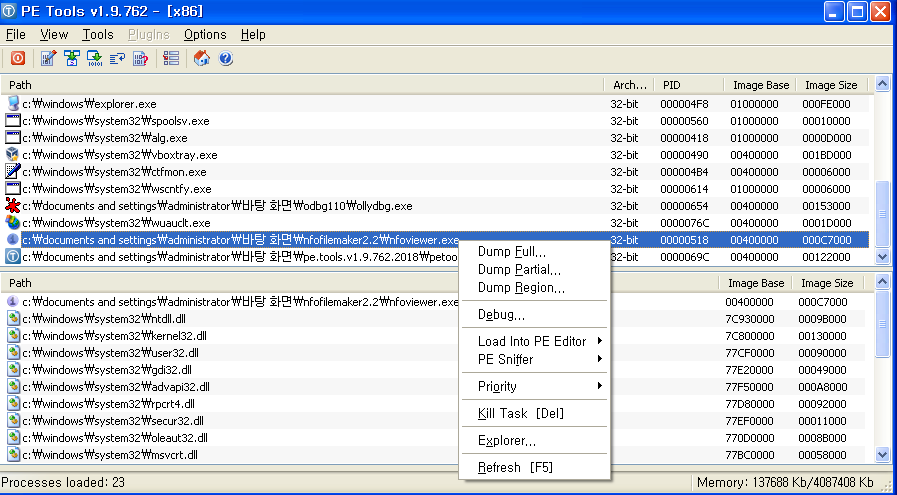This screenshot has height=495, width=897.
Task: Click the vboxtray.exe process icon
Action: pyautogui.click(x=13, y=155)
